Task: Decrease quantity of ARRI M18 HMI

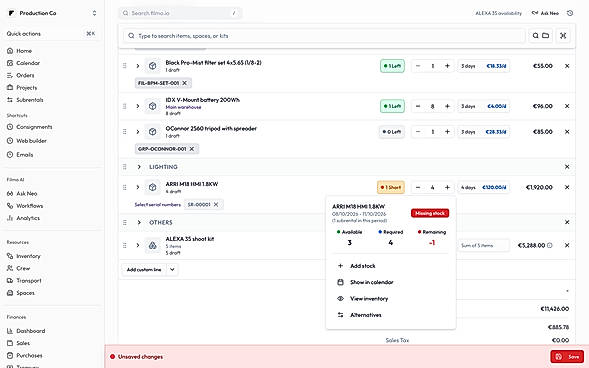Action: (x=418, y=187)
